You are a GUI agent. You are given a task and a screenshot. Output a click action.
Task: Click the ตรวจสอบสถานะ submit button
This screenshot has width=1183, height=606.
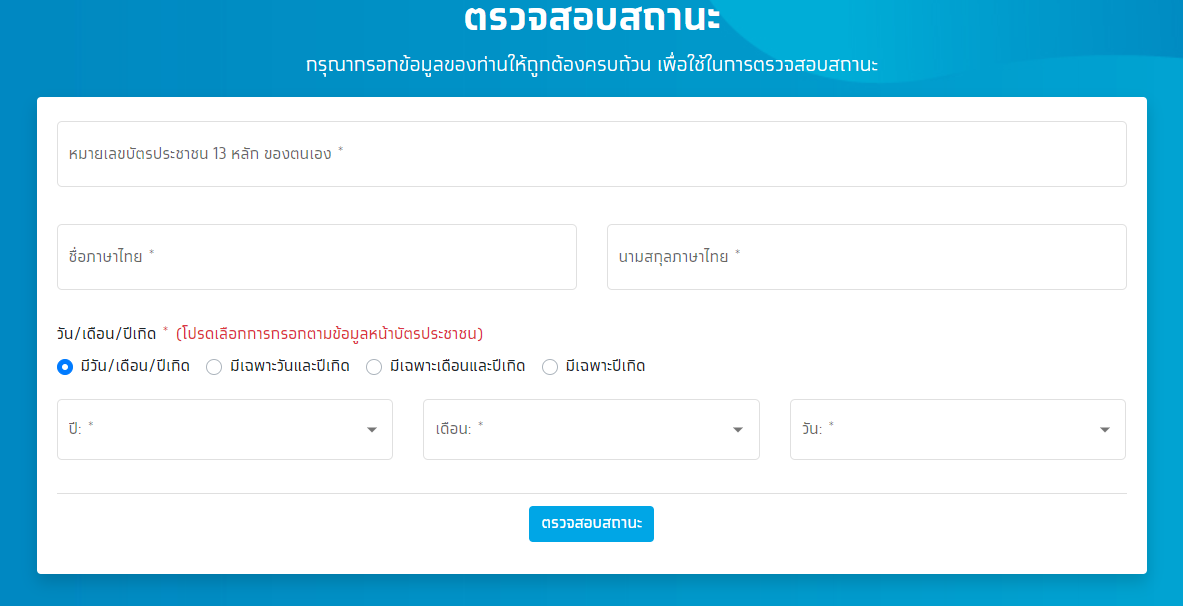[592, 524]
